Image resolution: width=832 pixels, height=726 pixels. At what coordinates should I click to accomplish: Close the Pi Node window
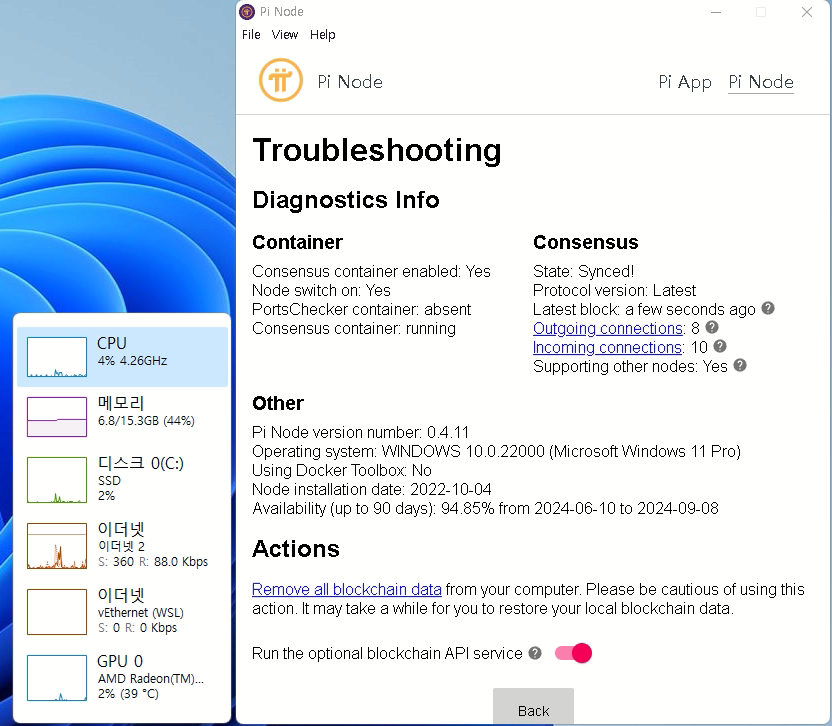tap(807, 12)
